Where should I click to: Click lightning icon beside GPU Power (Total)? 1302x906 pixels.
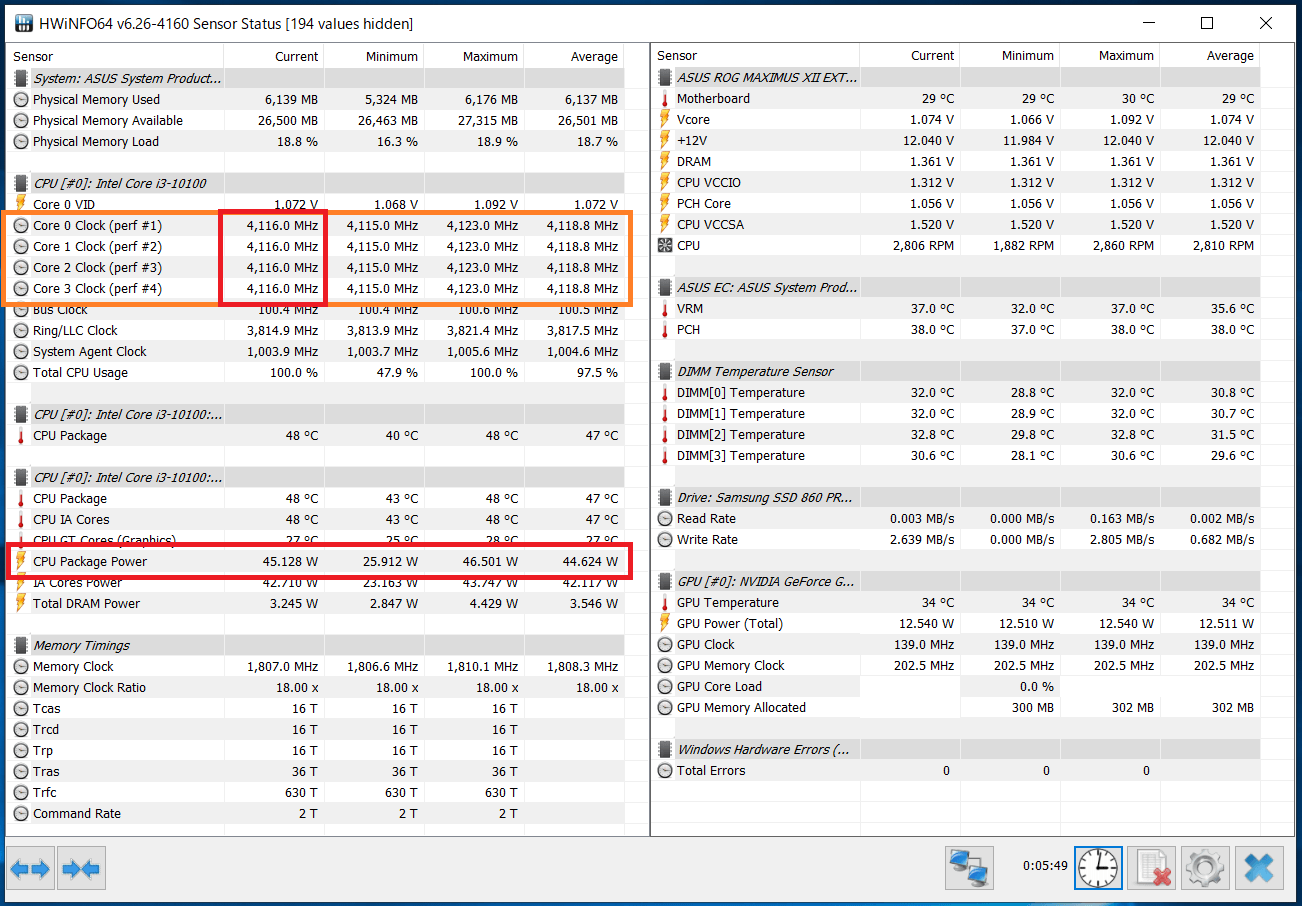tap(665, 624)
